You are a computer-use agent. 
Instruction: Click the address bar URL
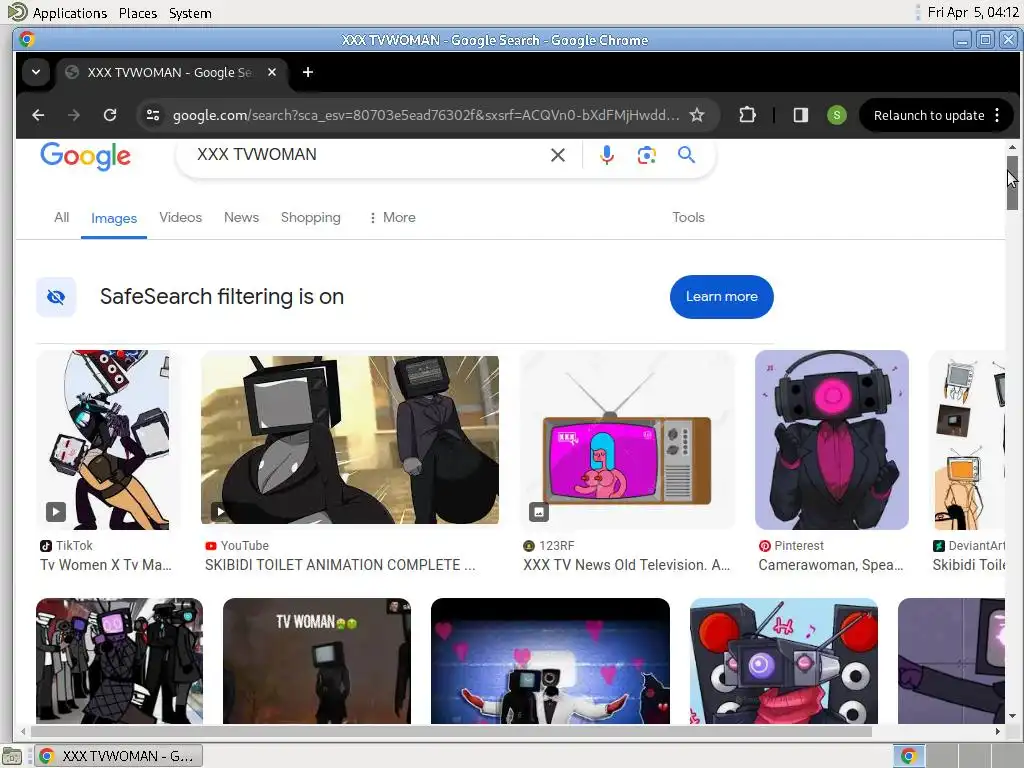pyautogui.click(x=425, y=116)
